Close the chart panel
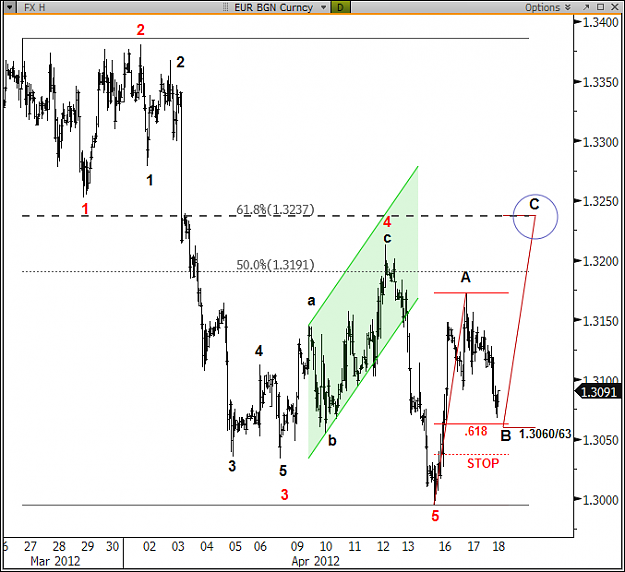Image resolution: width=625 pixels, height=572 pixels. click(613, 7)
